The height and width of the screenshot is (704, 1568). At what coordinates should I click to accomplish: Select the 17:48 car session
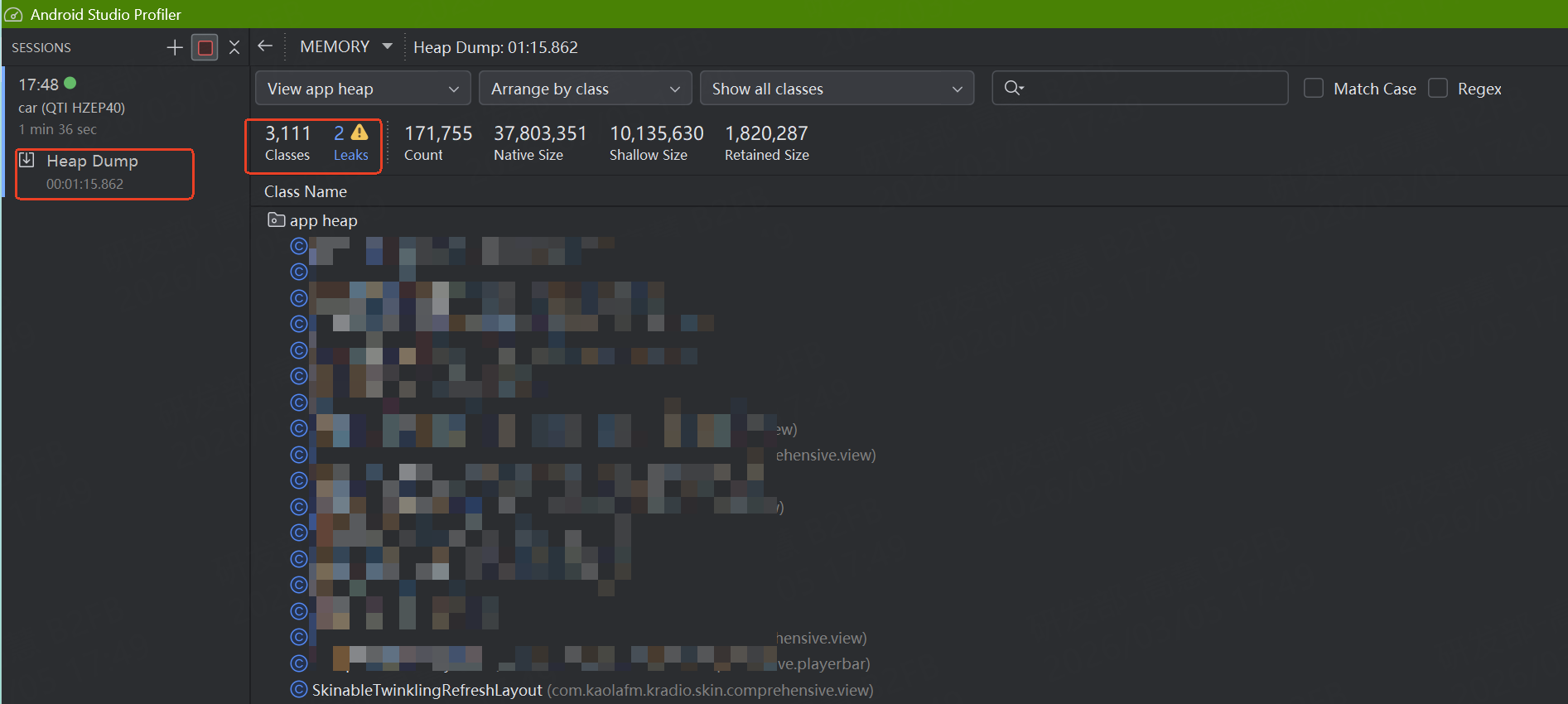pos(124,106)
